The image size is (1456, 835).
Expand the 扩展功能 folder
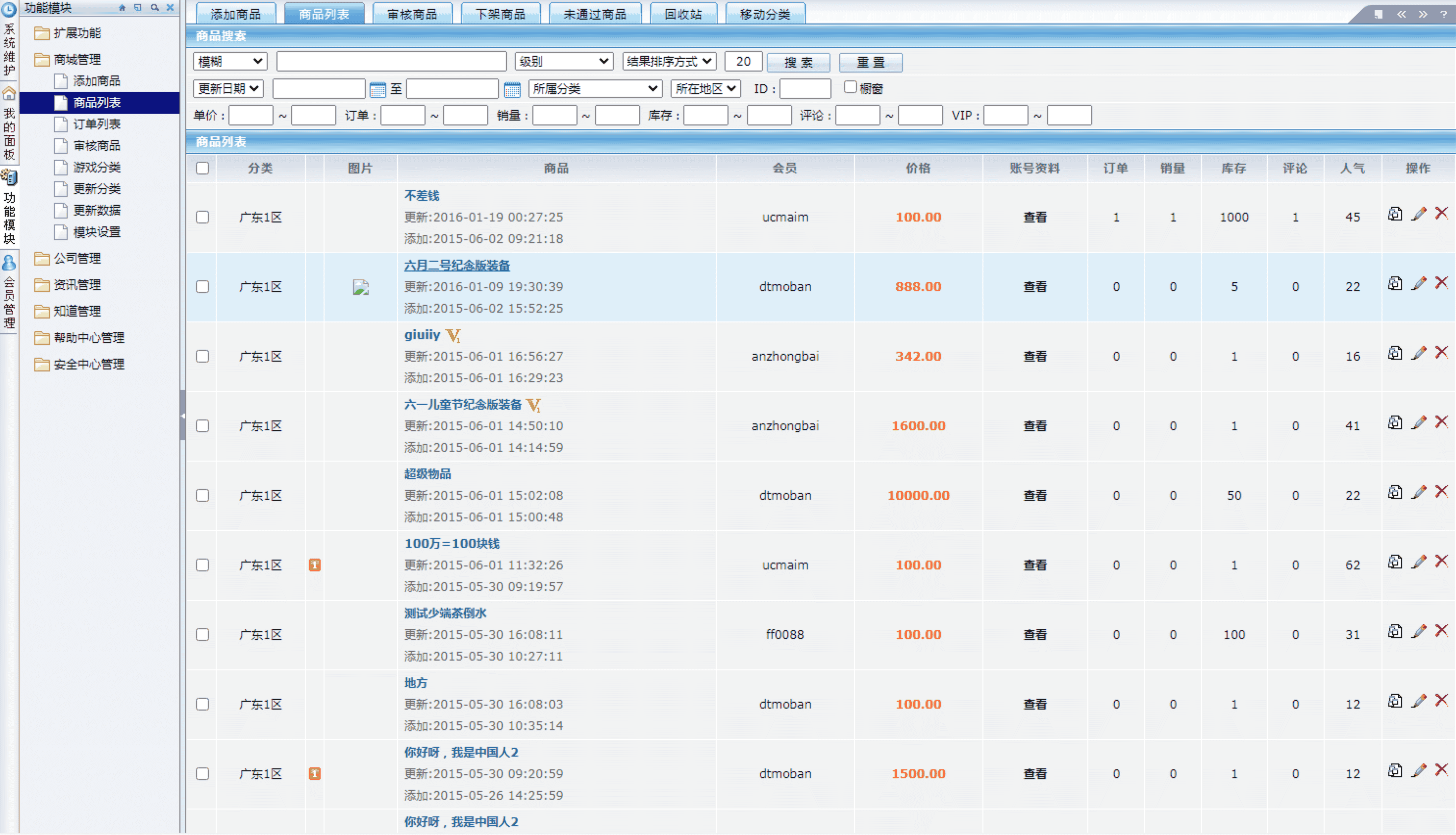tap(68, 33)
